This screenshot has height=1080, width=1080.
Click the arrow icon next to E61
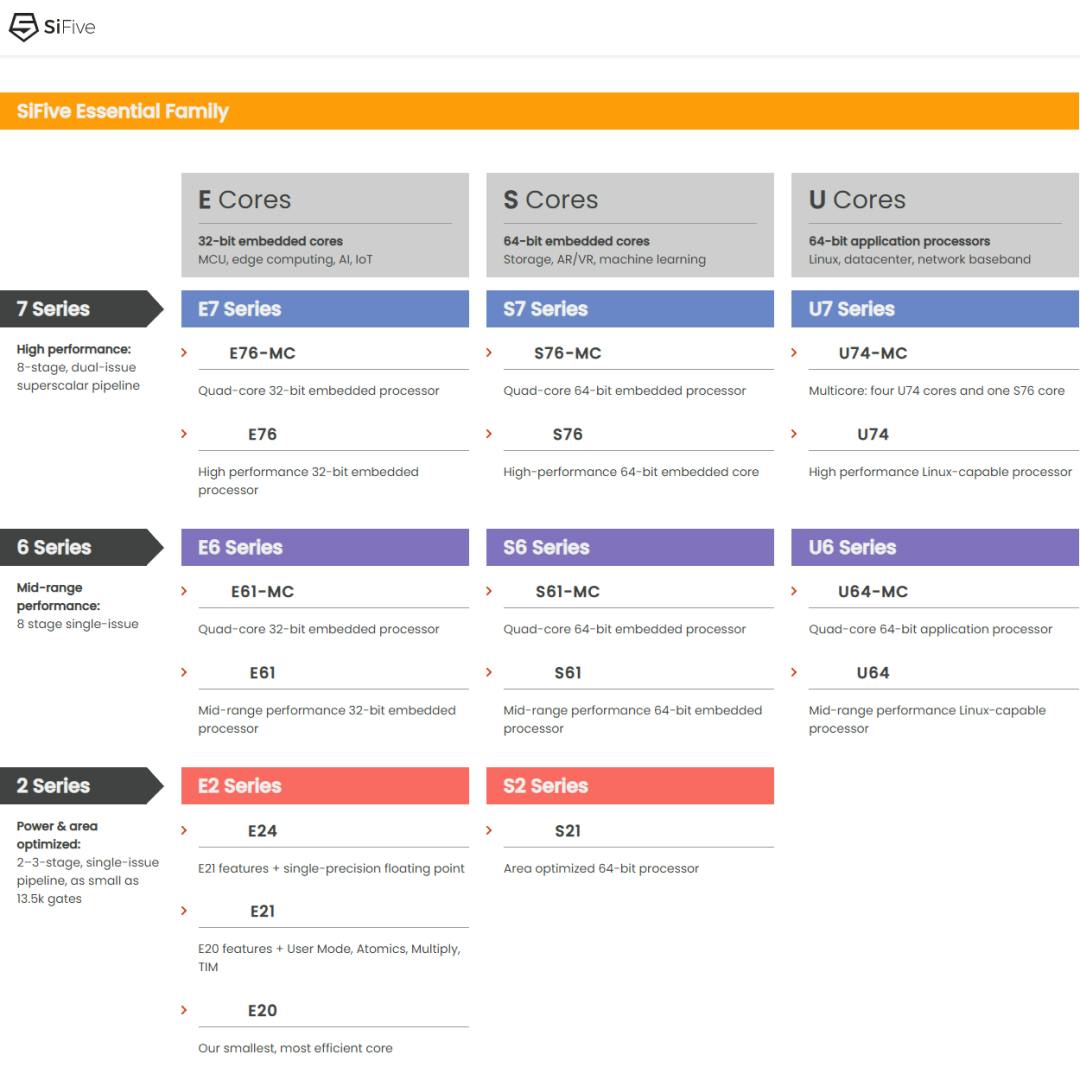click(184, 672)
